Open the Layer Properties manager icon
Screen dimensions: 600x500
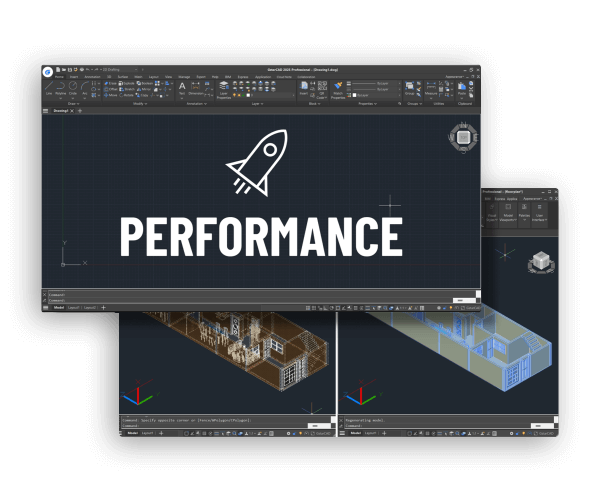pyautogui.click(x=224, y=88)
